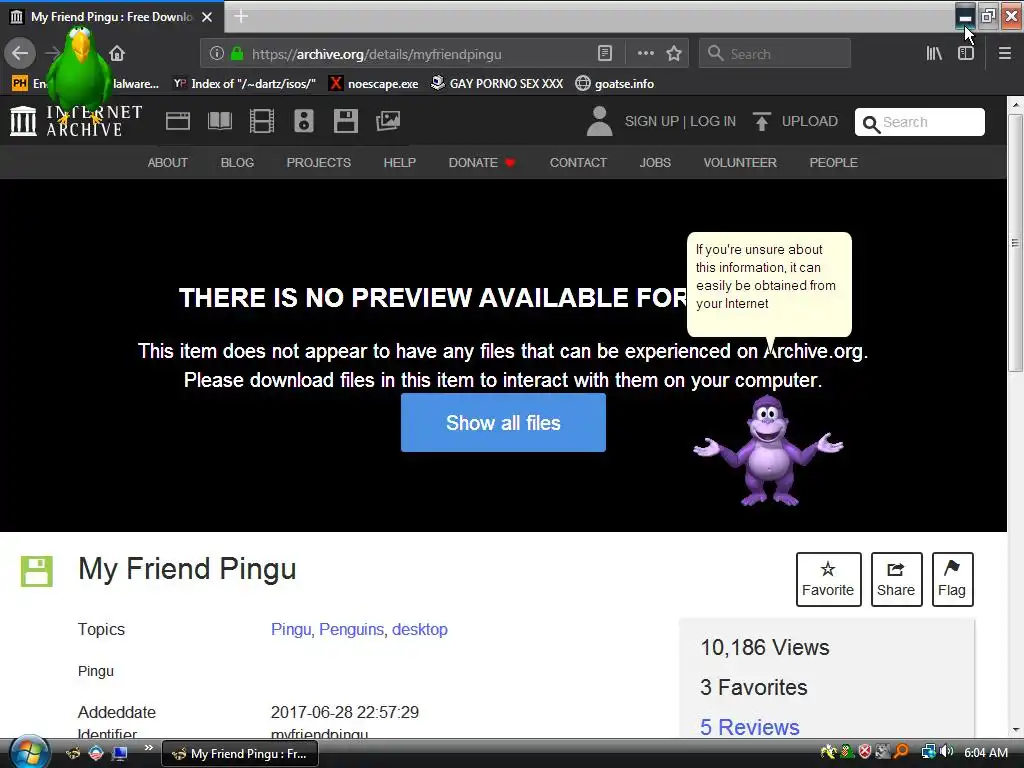Screen dimensions: 1024x768
Task: Click the Flag button
Action: coord(952,579)
